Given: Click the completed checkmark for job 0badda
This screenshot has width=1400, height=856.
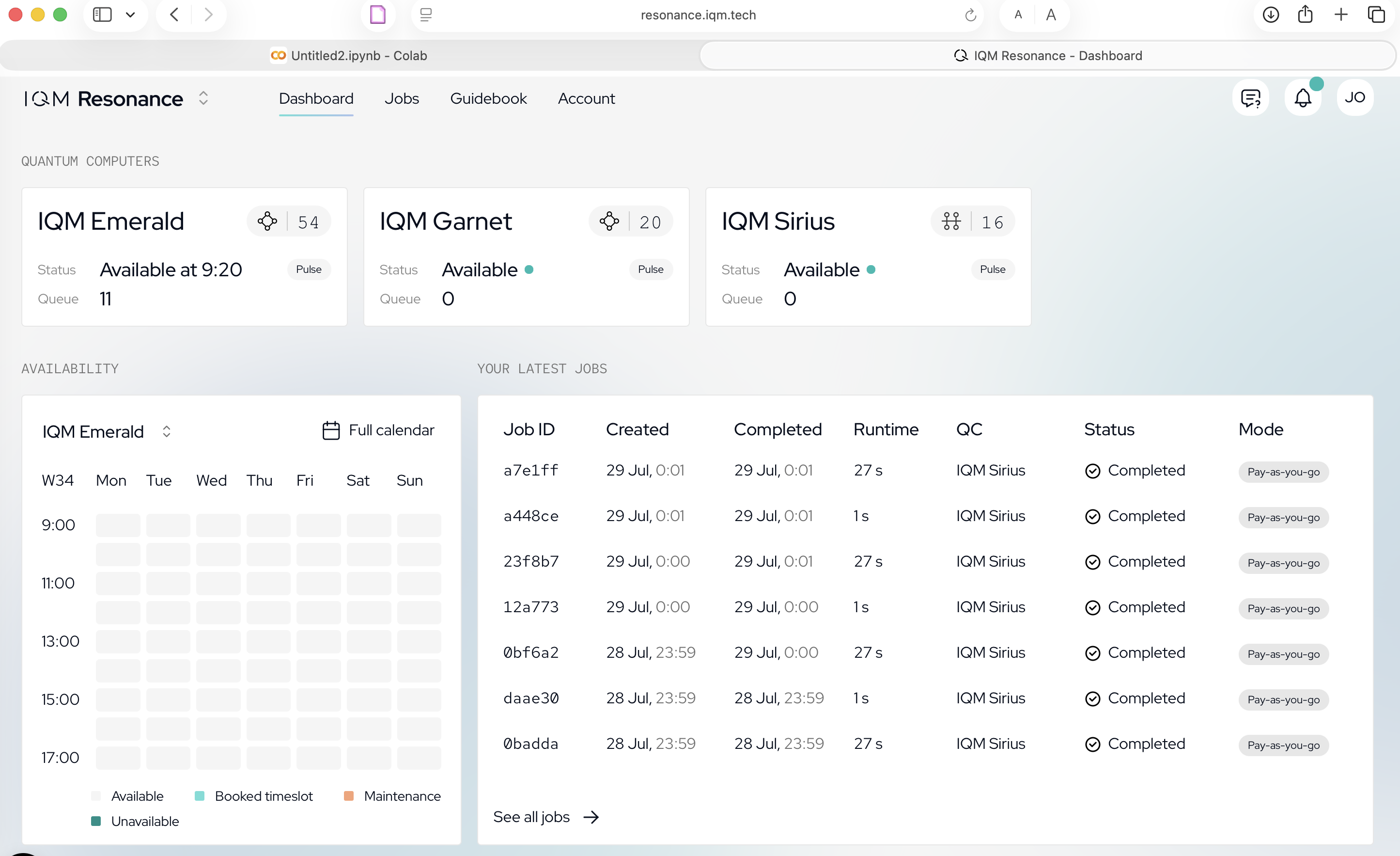Looking at the screenshot, I should pyautogui.click(x=1092, y=744).
